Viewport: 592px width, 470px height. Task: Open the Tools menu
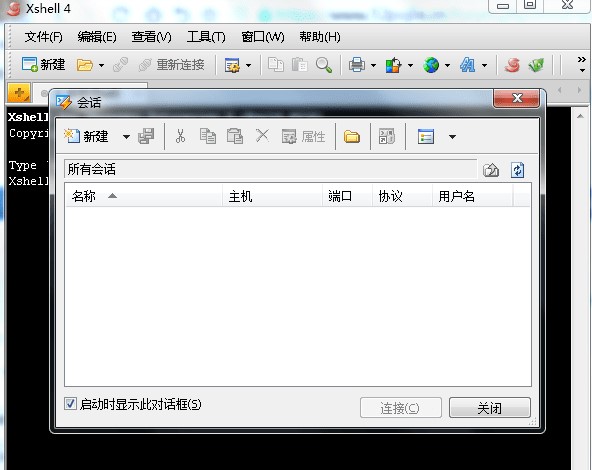(x=206, y=37)
